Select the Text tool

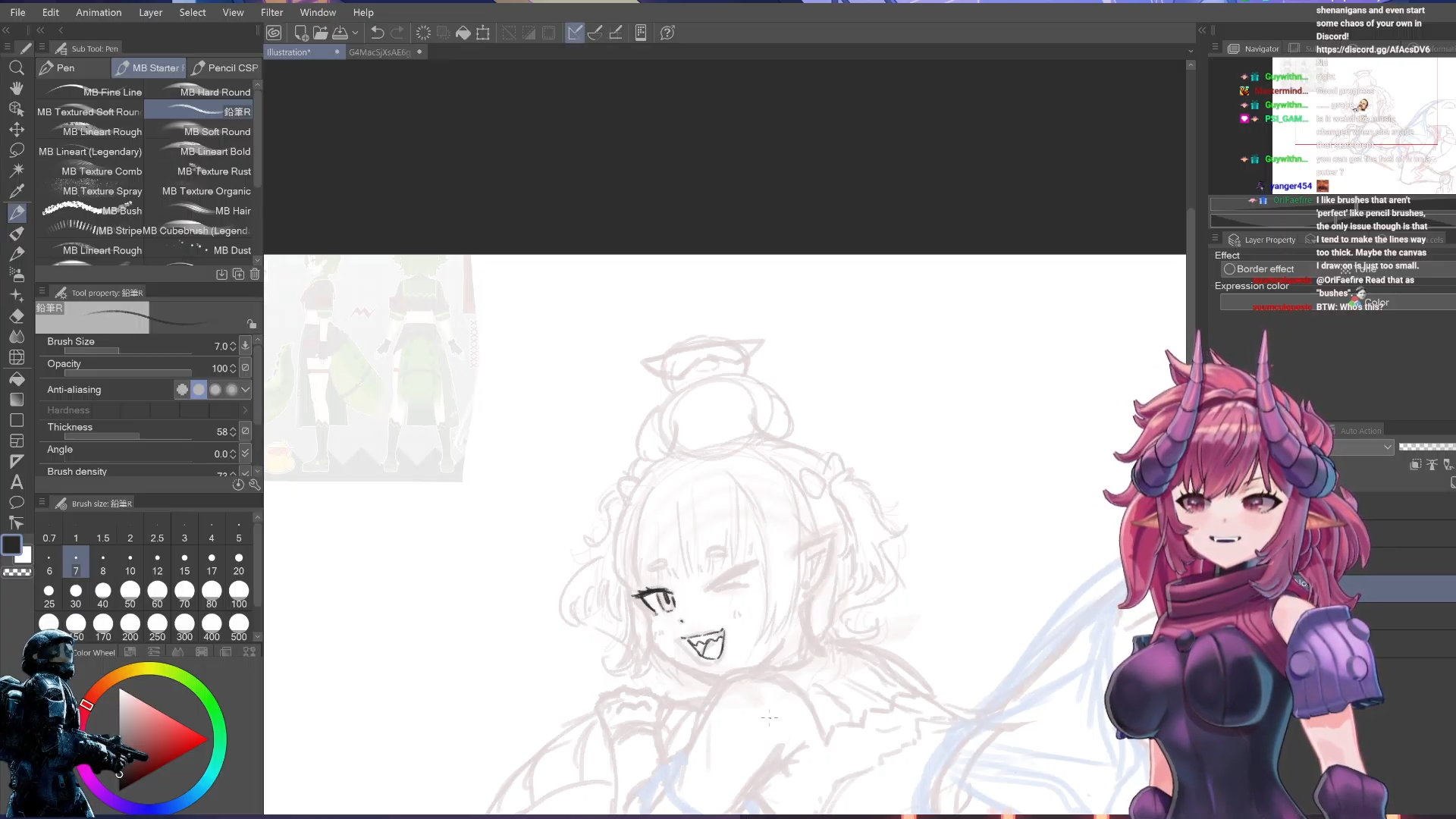(16, 482)
